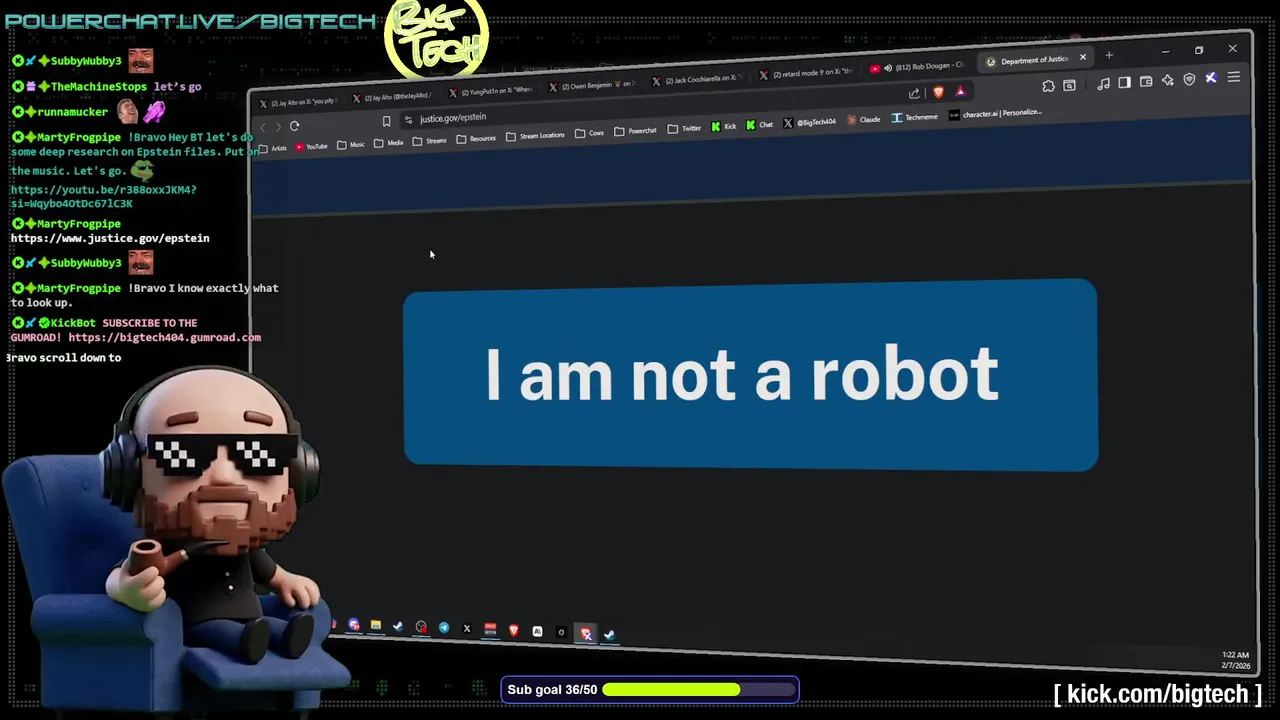The height and width of the screenshot is (720, 1280).
Task: Open the youtu.be link in chat
Action: coord(104,196)
